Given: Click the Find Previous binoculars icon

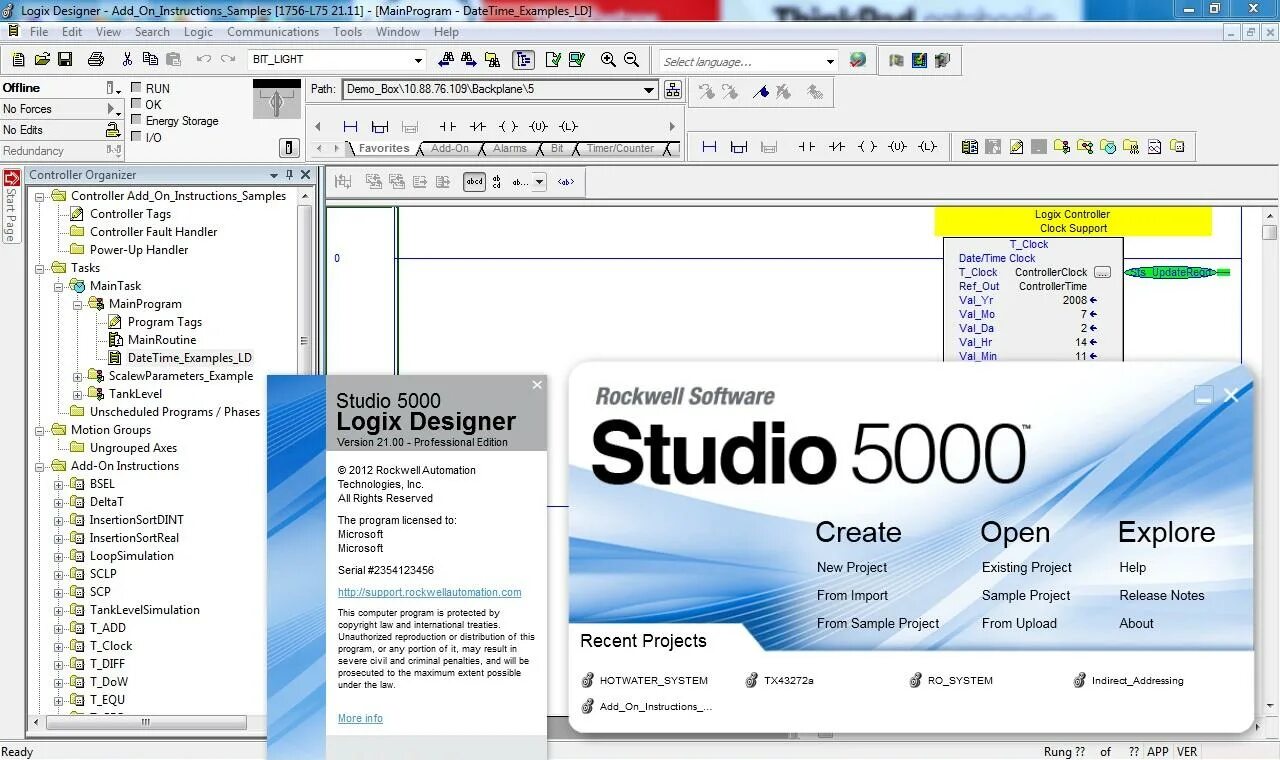Looking at the screenshot, I should (445, 60).
